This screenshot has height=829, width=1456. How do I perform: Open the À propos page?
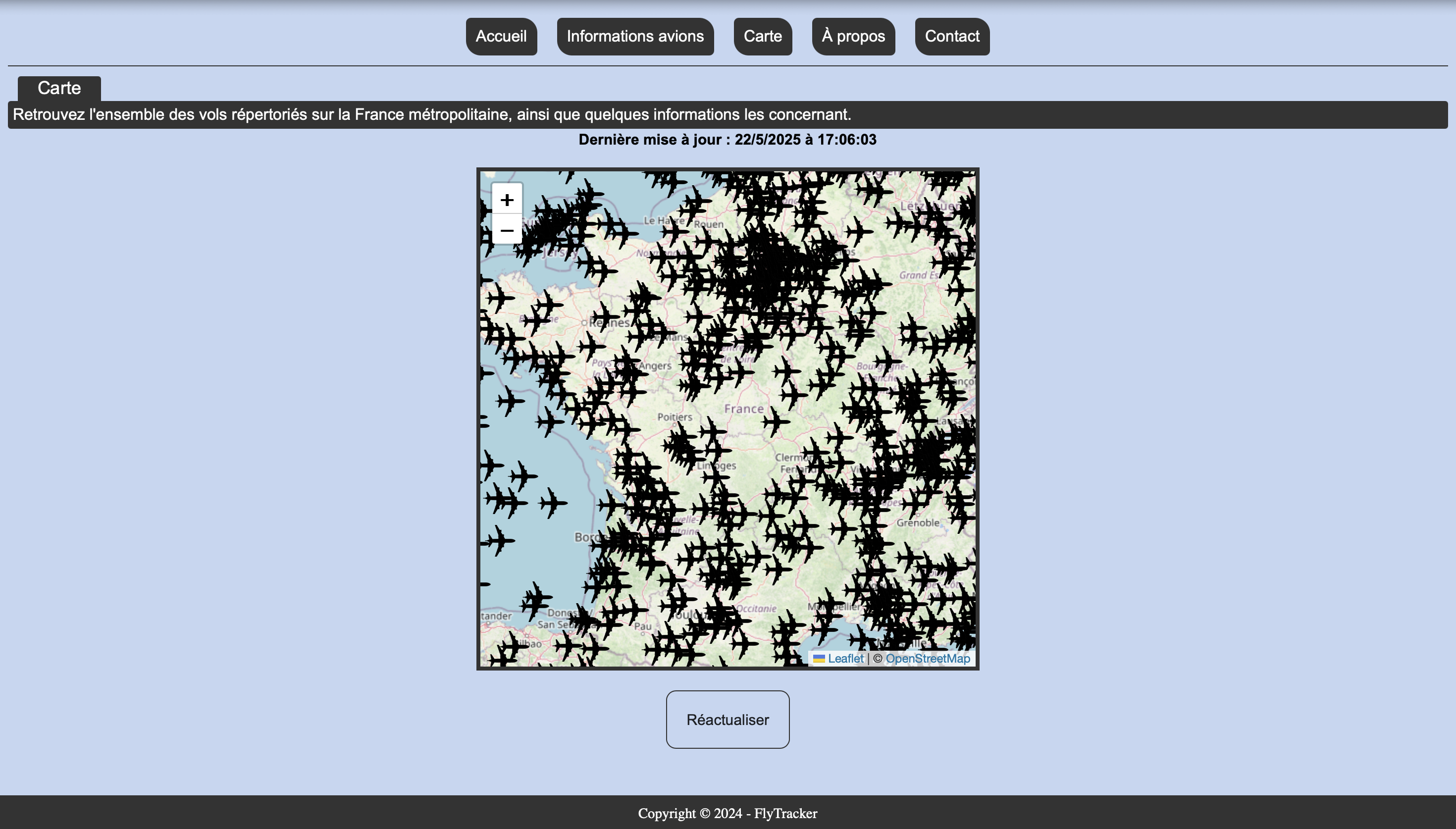853,37
